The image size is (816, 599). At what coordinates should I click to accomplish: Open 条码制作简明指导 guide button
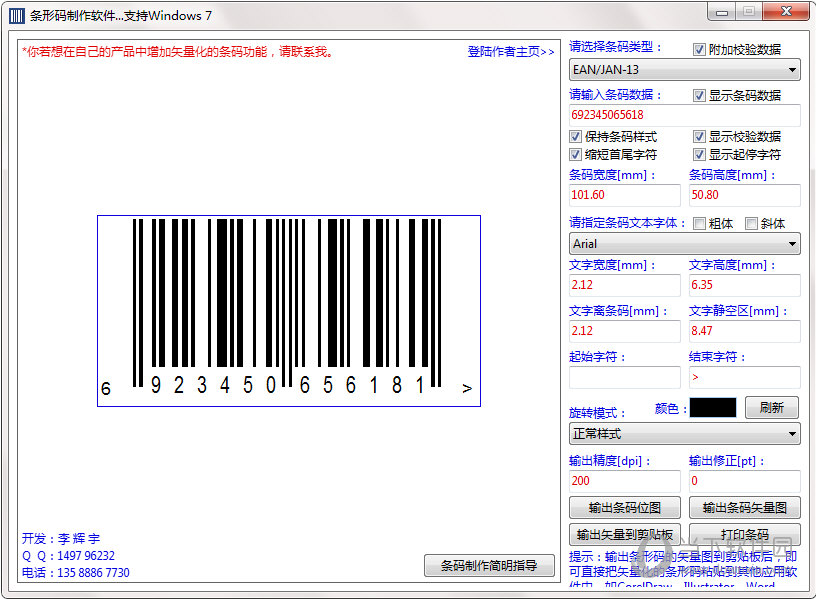pyautogui.click(x=489, y=566)
